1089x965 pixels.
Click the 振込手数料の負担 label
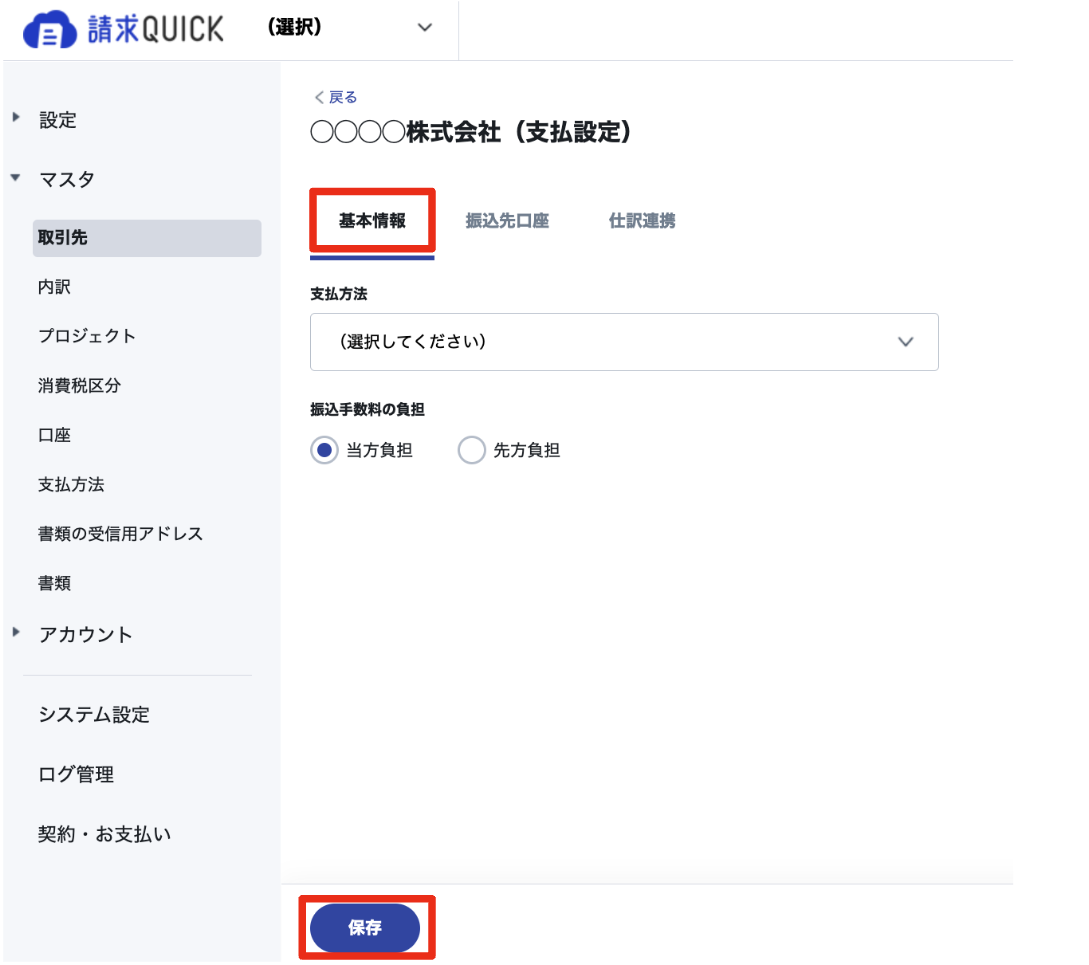367,409
